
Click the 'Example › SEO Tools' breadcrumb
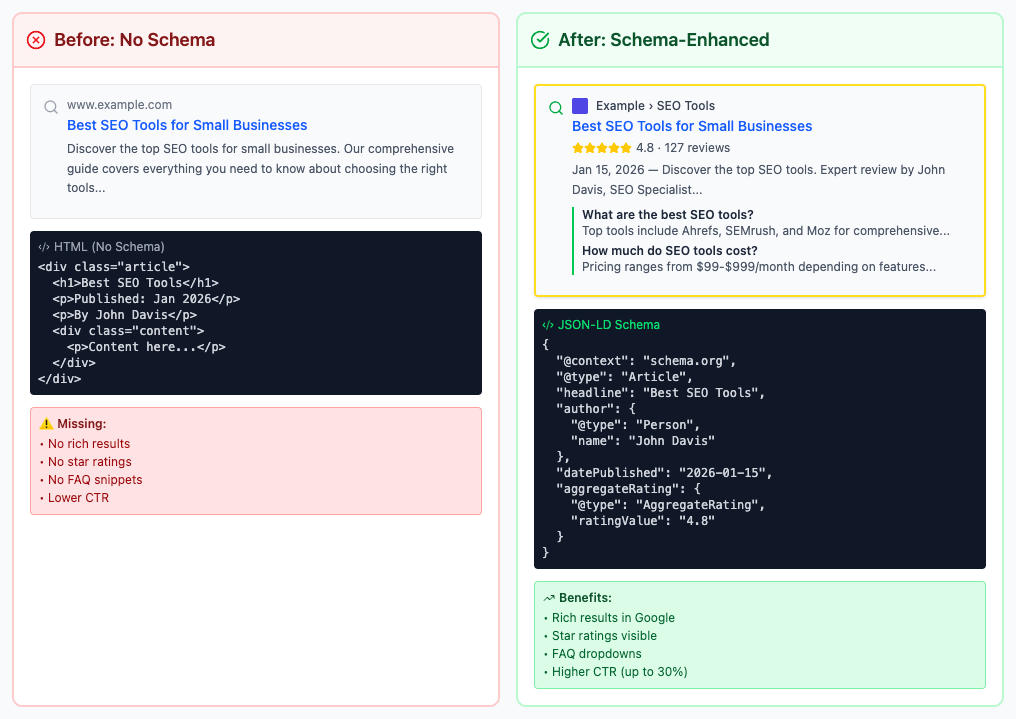pos(655,106)
